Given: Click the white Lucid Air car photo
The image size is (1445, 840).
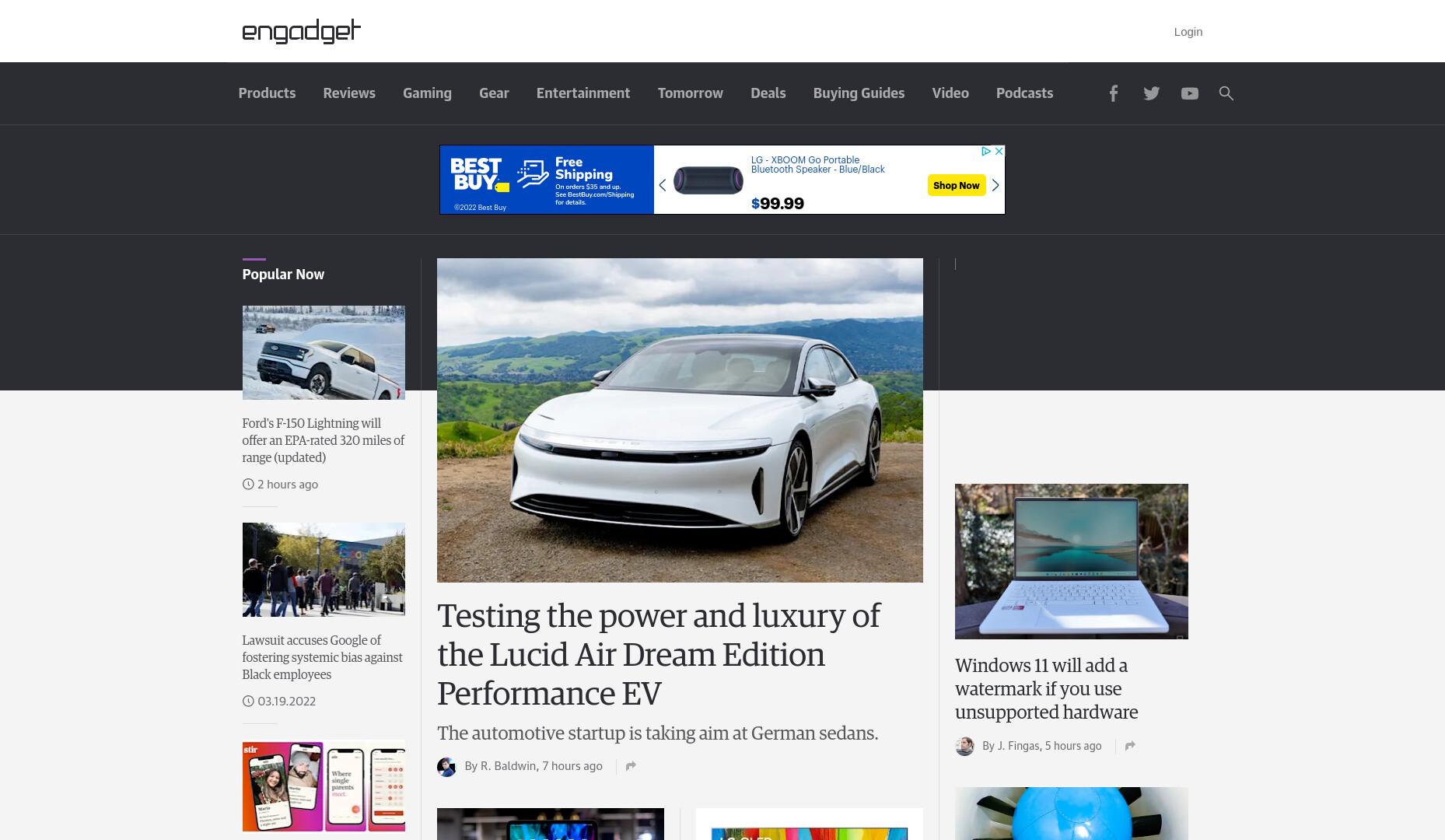Looking at the screenshot, I should click(680, 420).
